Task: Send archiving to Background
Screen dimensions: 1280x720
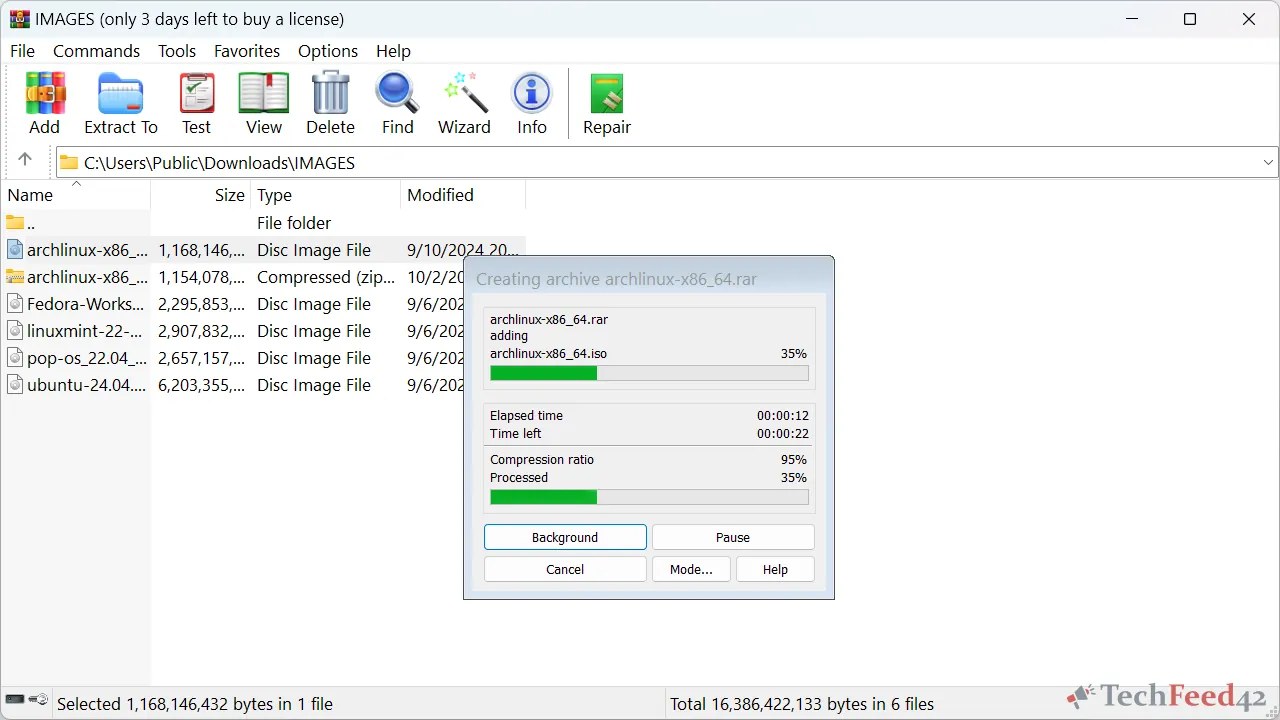Action: [x=565, y=537]
